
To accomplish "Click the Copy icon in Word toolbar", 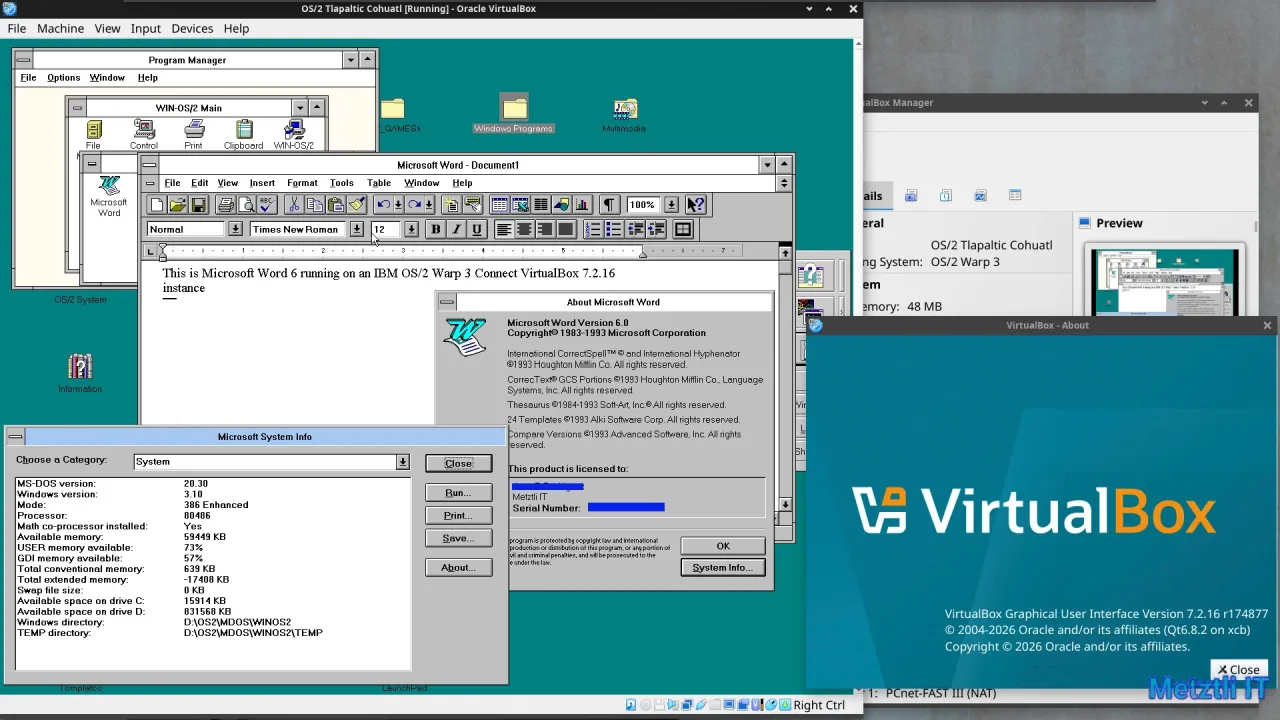I will click(x=315, y=205).
